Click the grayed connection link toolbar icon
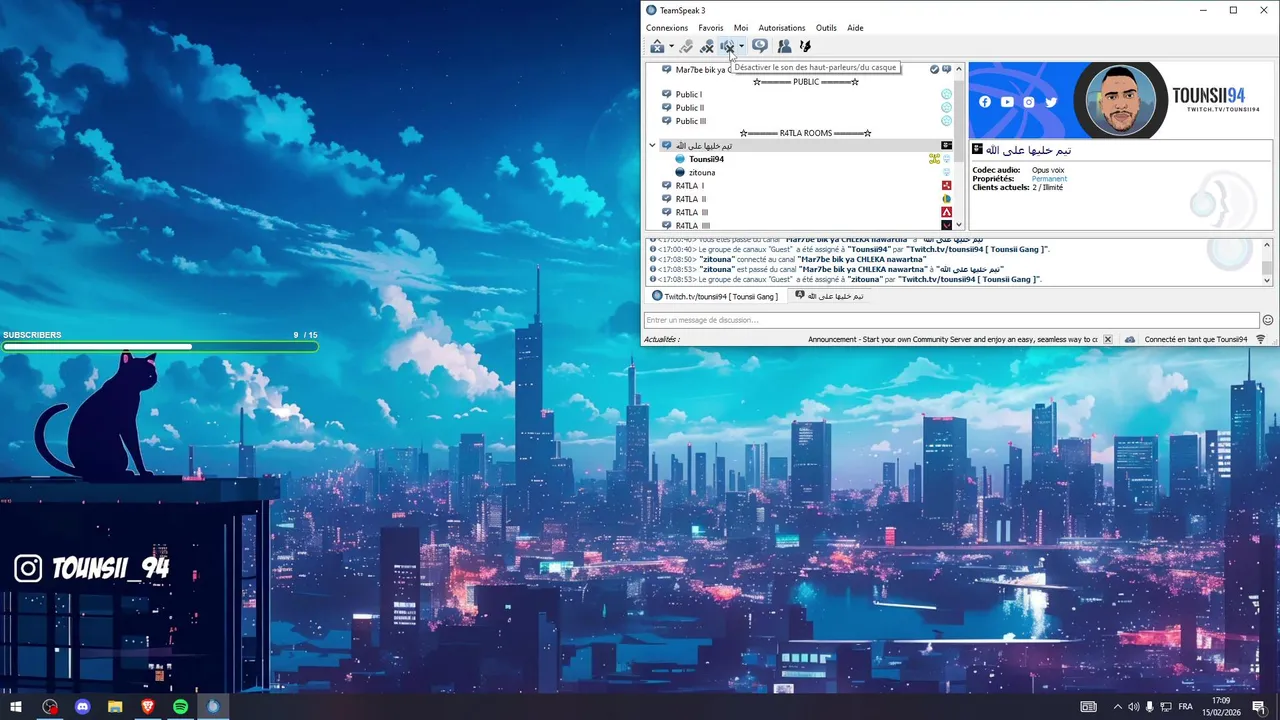This screenshot has height=720, width=1280. 686,46
